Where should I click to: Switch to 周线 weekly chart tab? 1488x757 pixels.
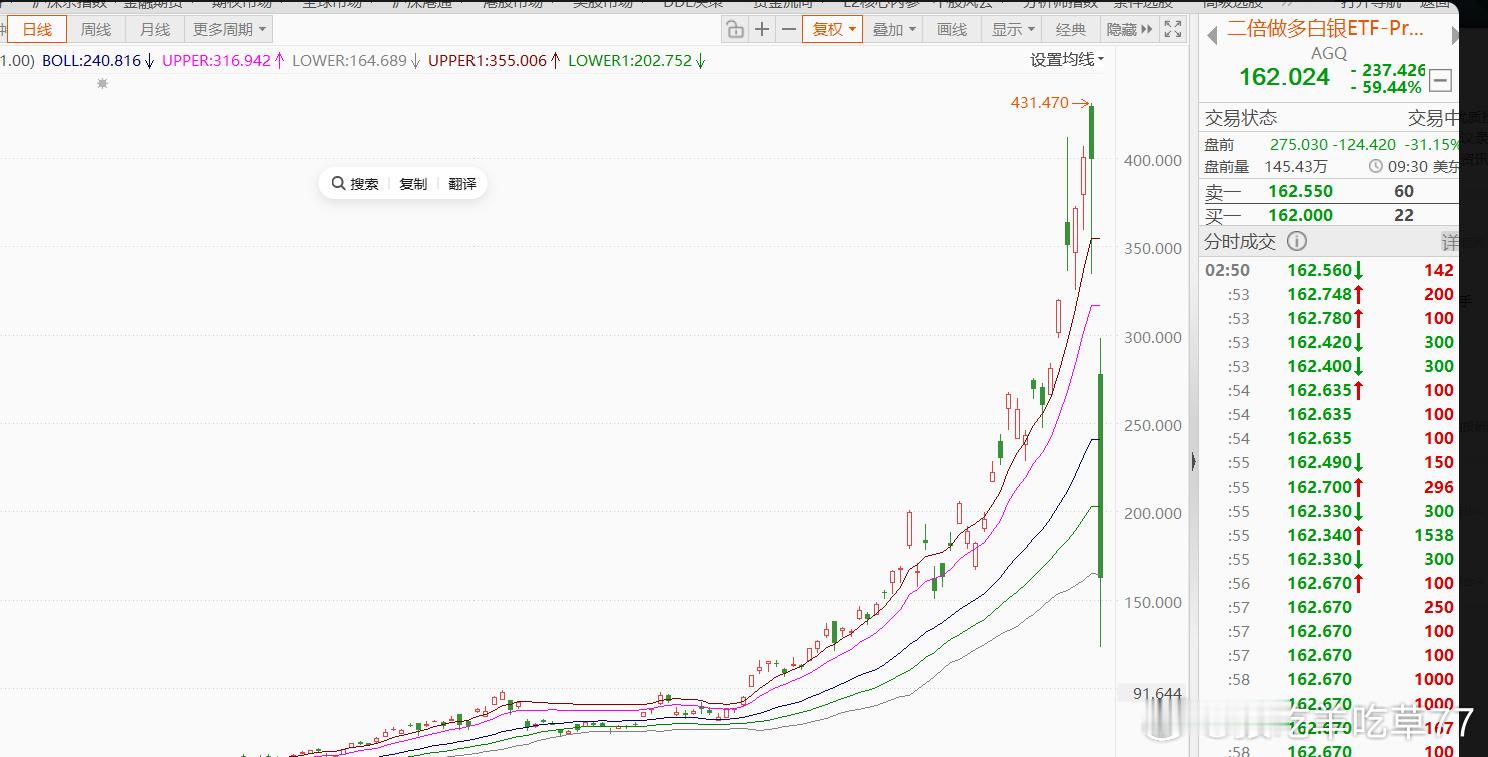(x=96, y=29)
